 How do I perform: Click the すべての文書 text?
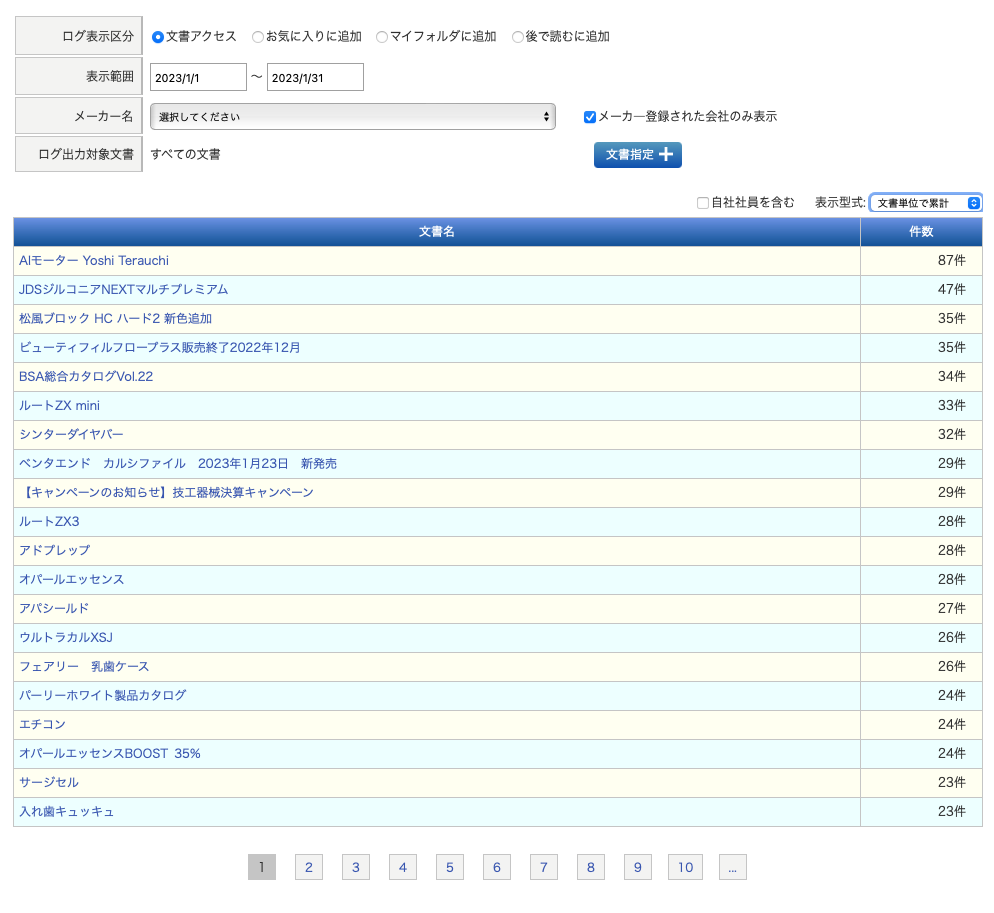[186, 155]
